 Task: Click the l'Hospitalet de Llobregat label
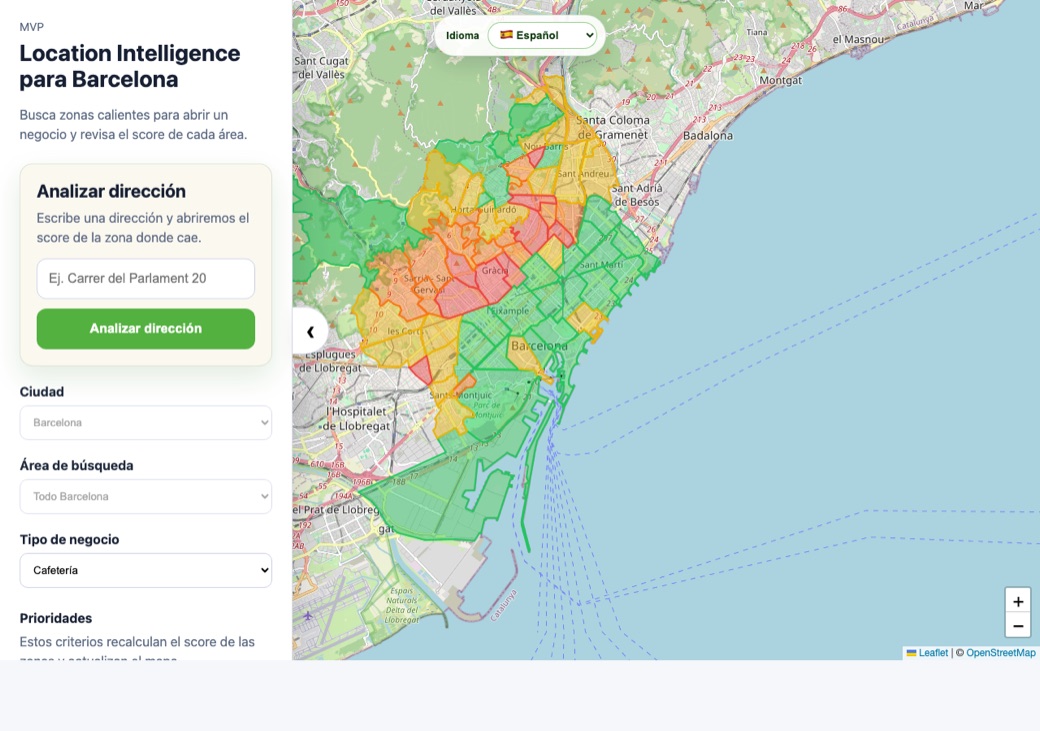point(356,419)
